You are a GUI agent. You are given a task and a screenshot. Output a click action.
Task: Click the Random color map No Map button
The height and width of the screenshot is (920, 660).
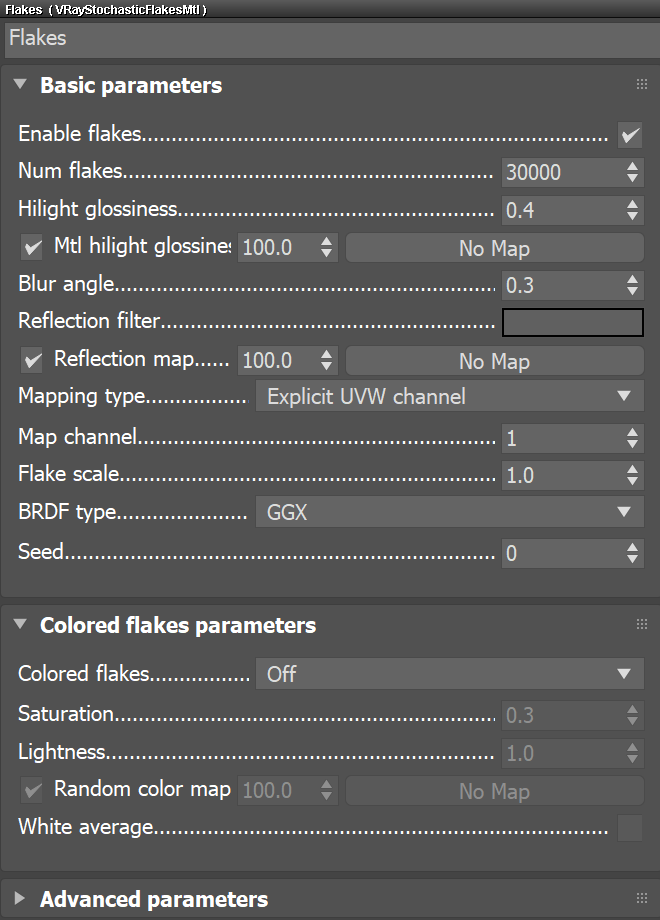coord(494,791)
